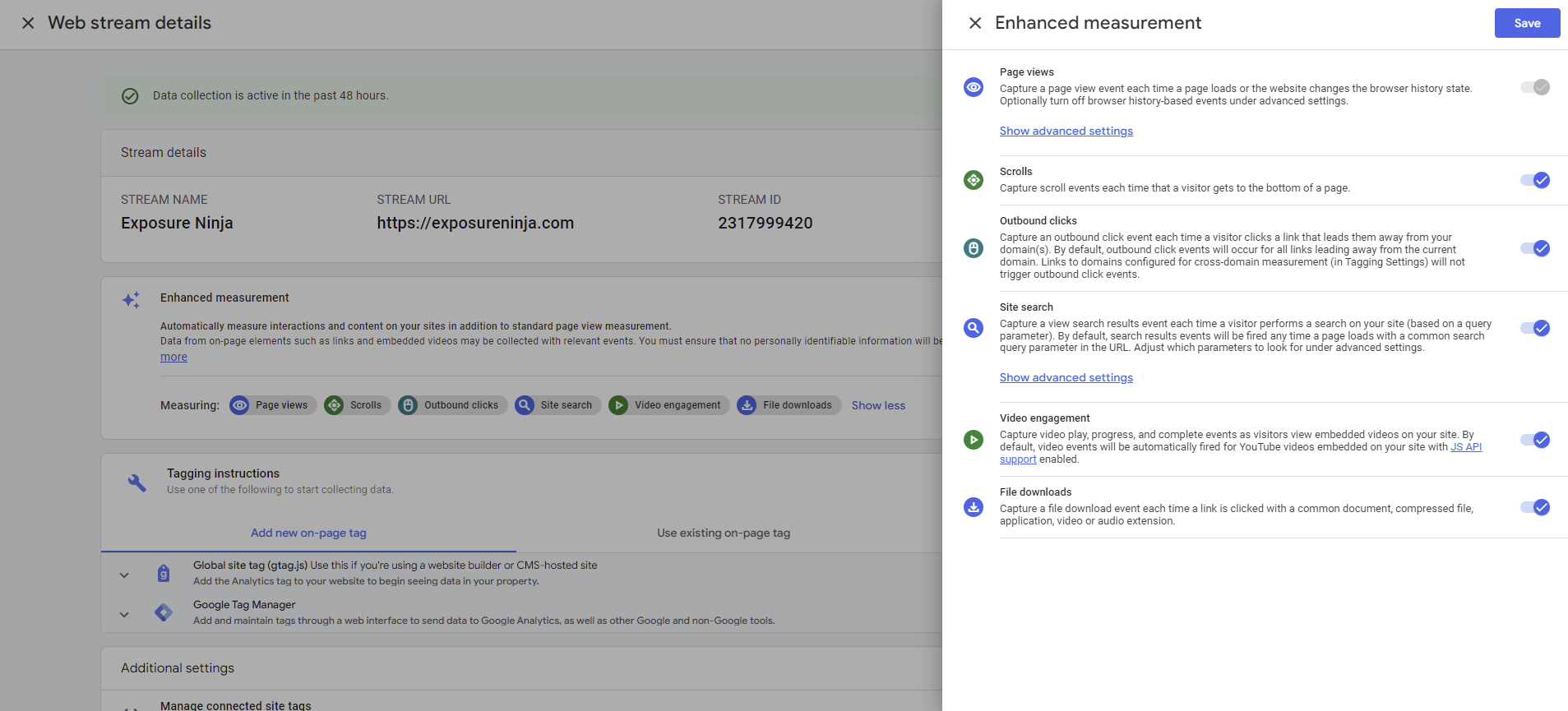Open the Use existing on-page tag tab
This screenshot has width=1568, height=711.
coord(723,533)
